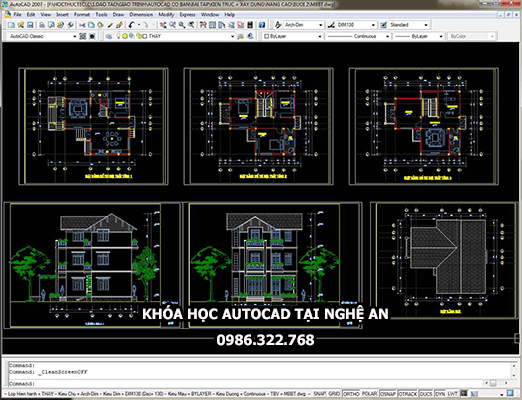
Task: Open the Tool Palettes icon
Action: tap(222, 25)
